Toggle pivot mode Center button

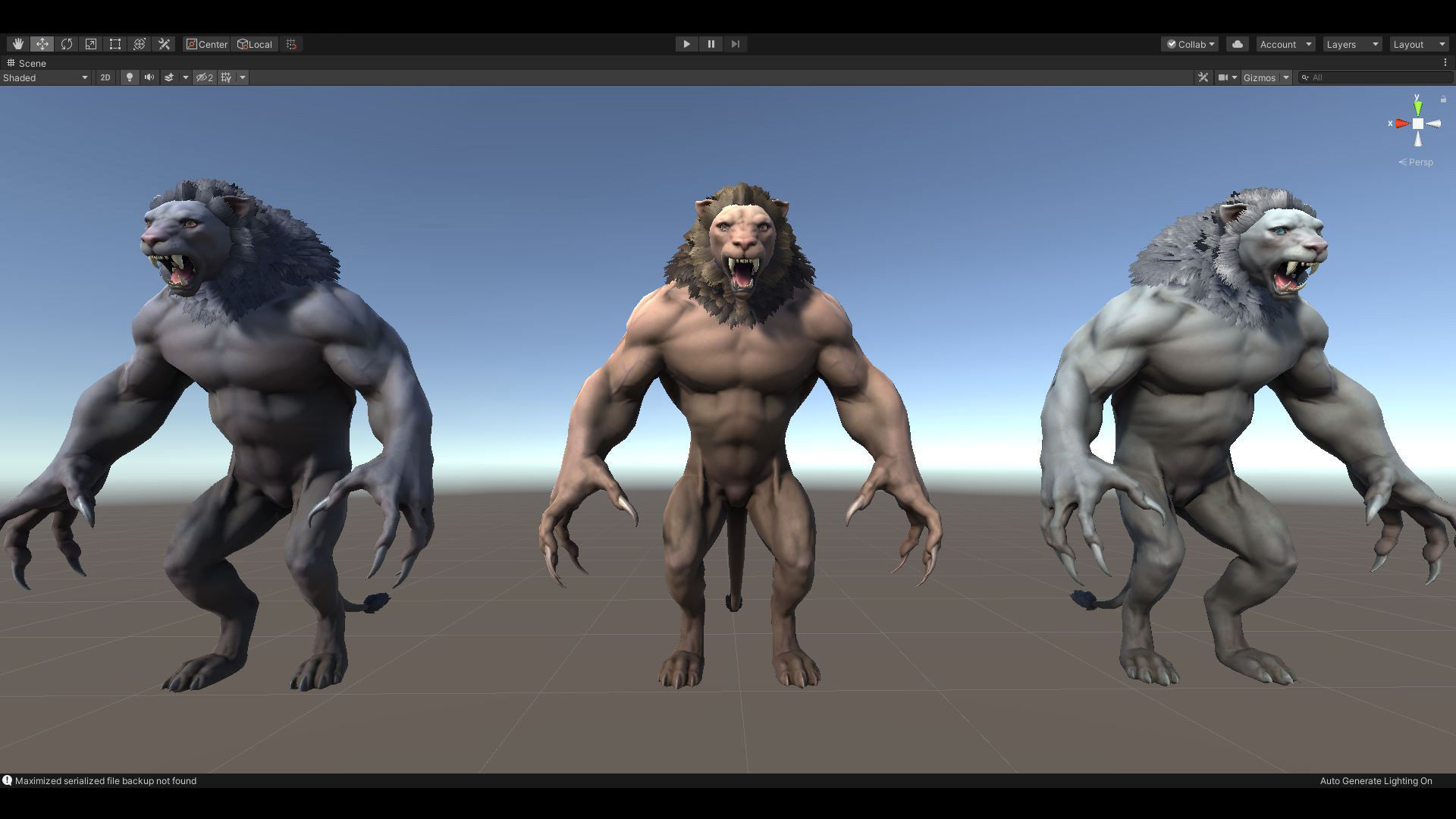[206, 44]
